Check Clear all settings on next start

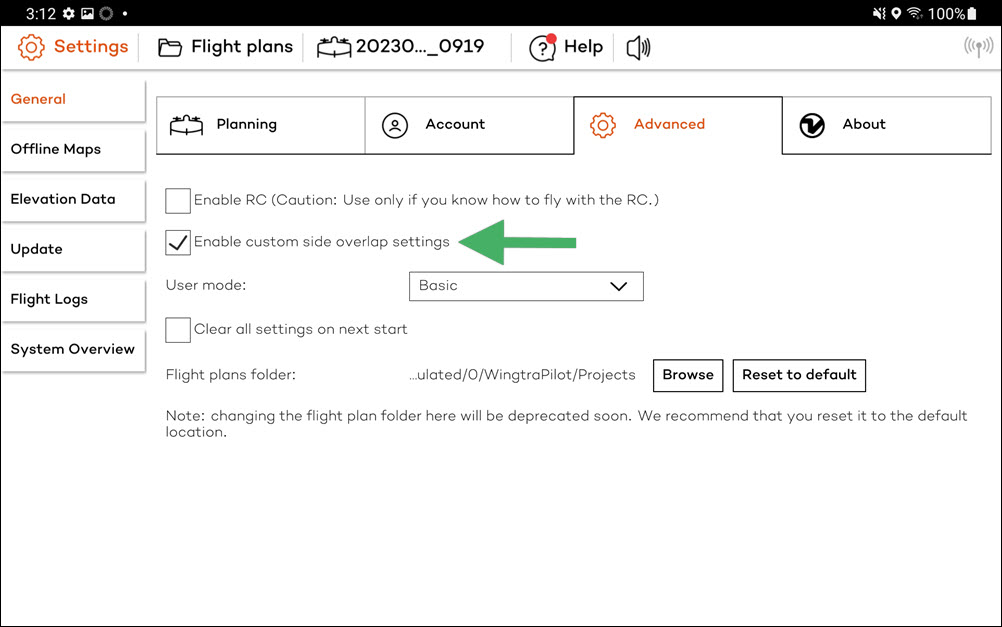pyautogui.click(x=178, y=330)
